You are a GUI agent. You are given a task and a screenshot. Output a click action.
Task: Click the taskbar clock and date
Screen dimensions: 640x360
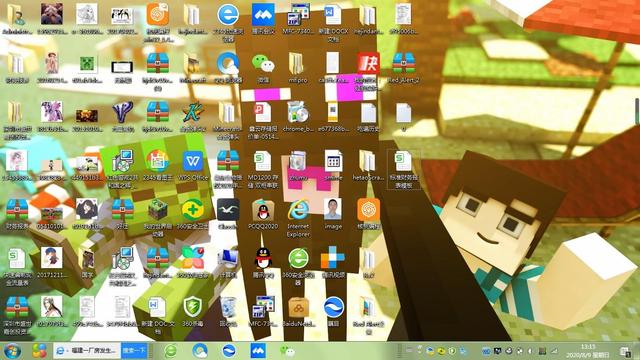(x=587, y=351)
